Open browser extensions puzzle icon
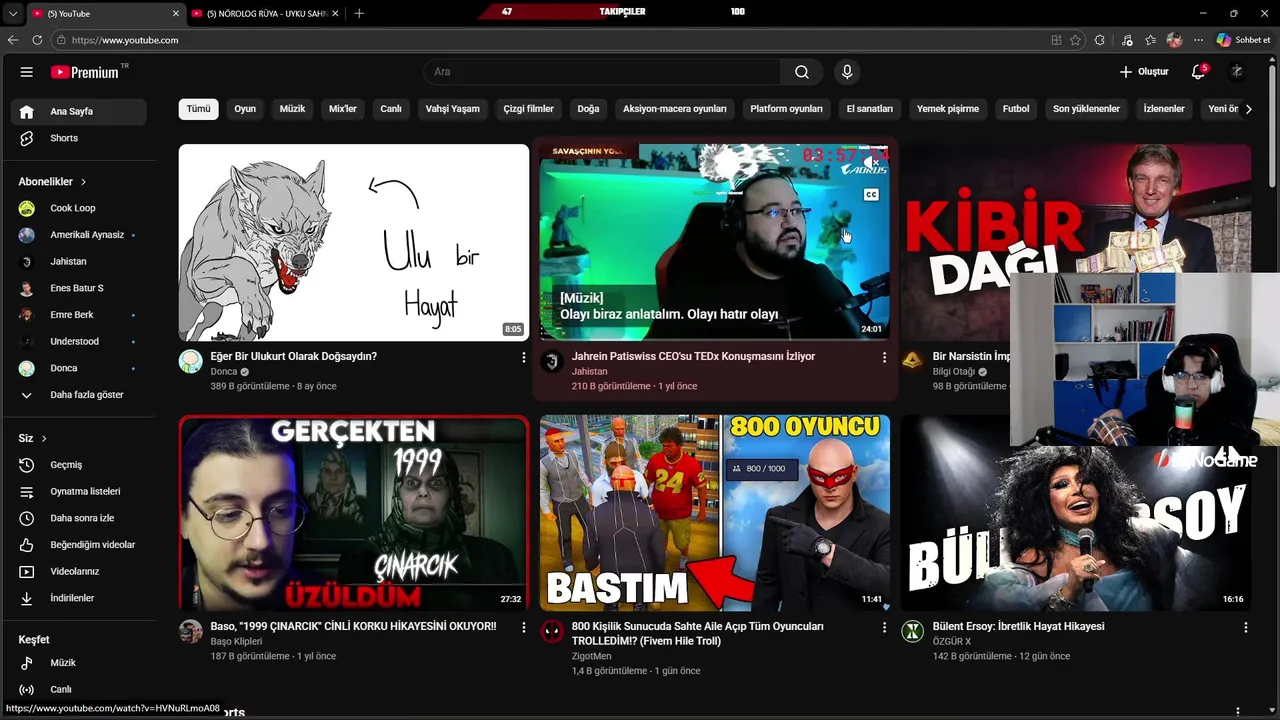 tap(1100, 40)
